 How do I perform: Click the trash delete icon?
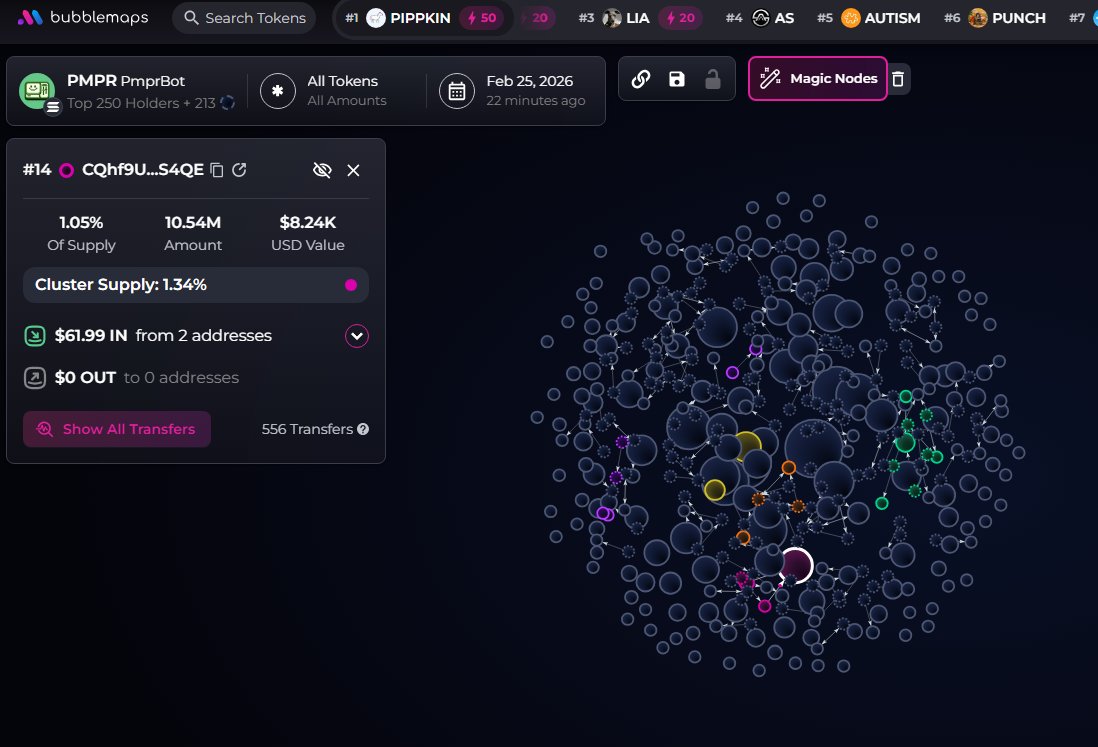click(x=898, y=78)
